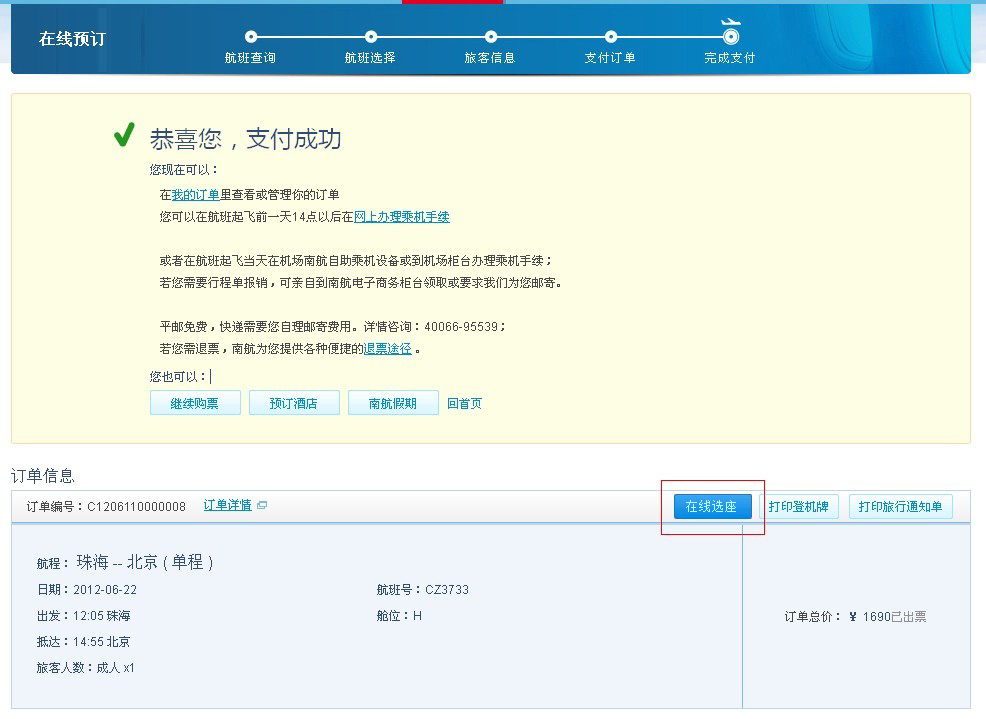The width and height of the screenshot is (986, 719).
Task: Click the 在线预订 header title
Action: coord(72,40)
